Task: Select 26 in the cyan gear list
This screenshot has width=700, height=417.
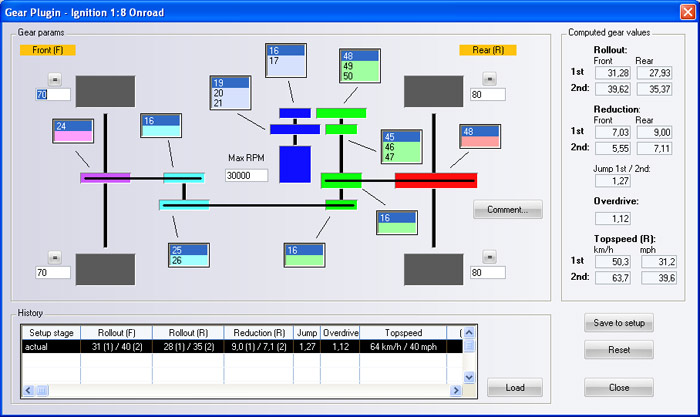Action: (189, 260)
